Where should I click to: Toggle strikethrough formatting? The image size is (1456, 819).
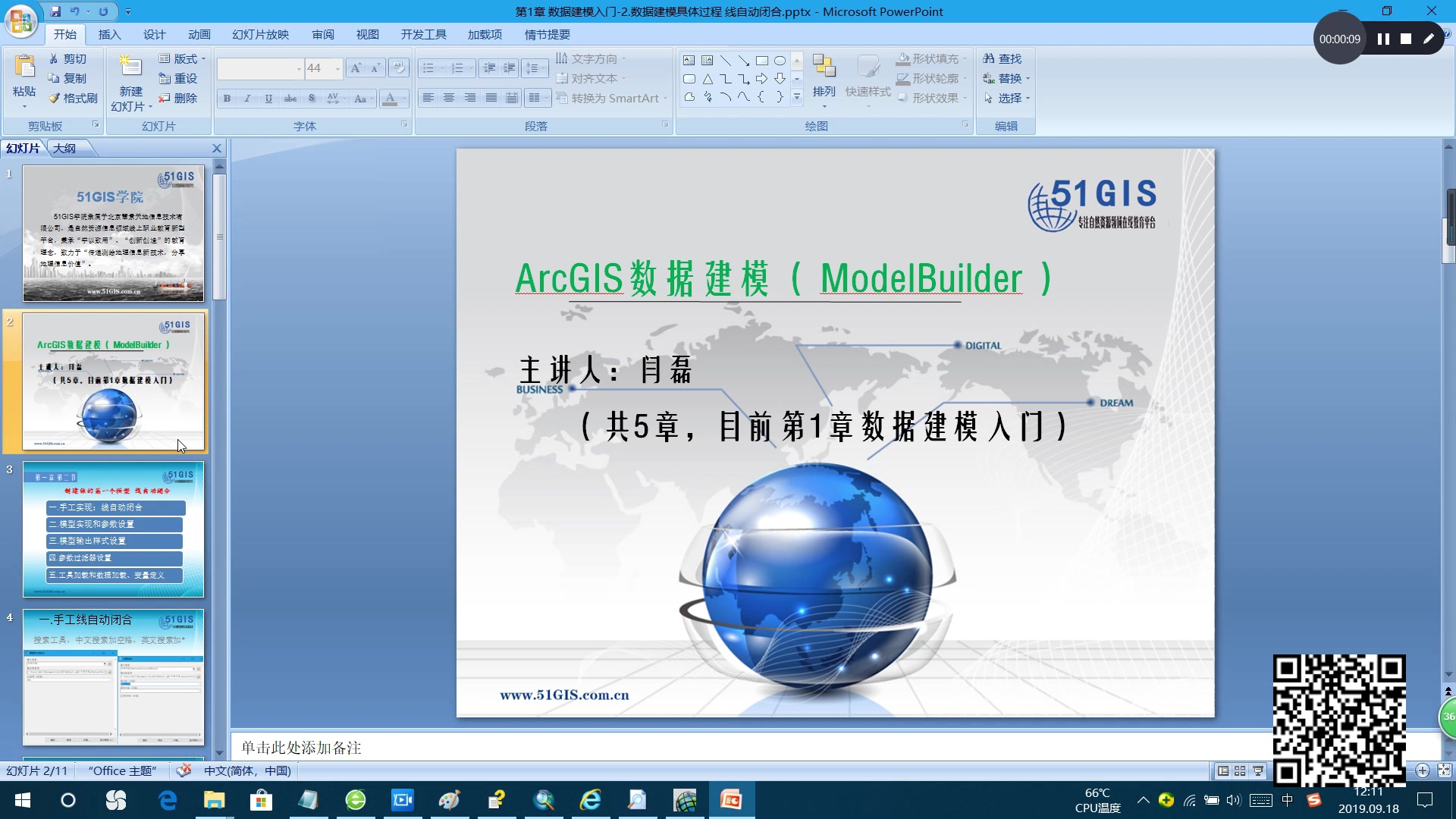[x=290, y=98]
